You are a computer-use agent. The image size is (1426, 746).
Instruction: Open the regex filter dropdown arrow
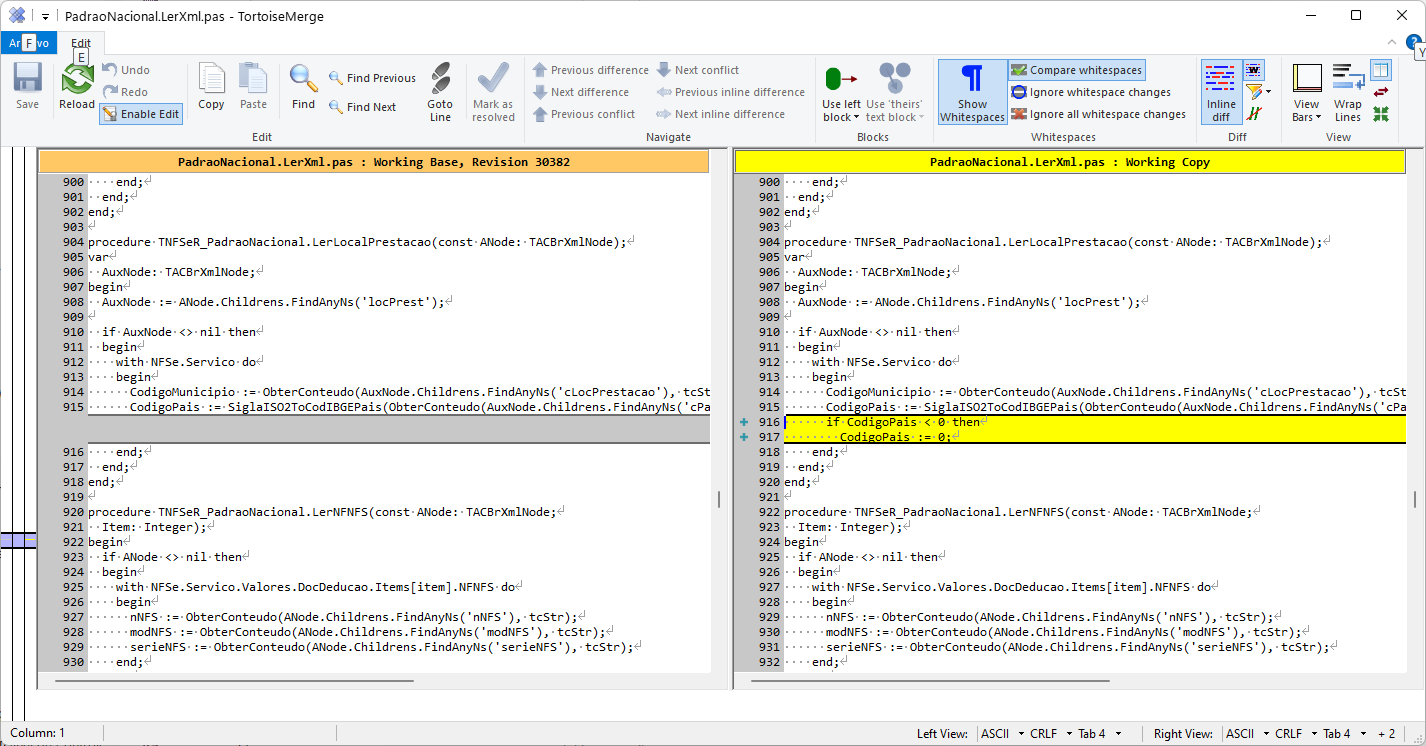point(1268,92)
